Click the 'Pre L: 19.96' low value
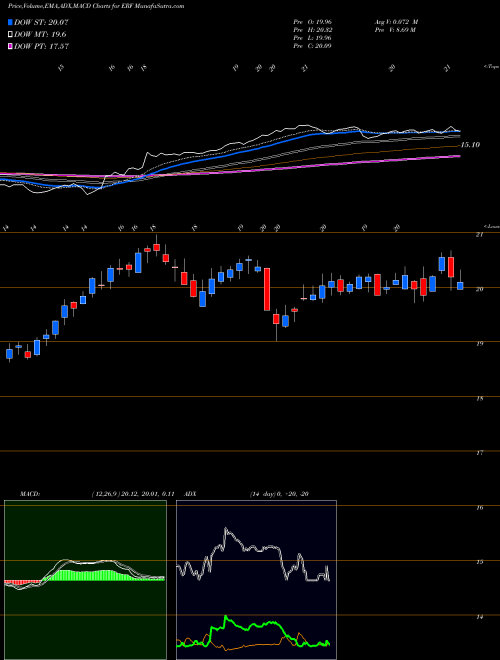The width and height of the screenshot is (500, 660). tap(312, 38)
